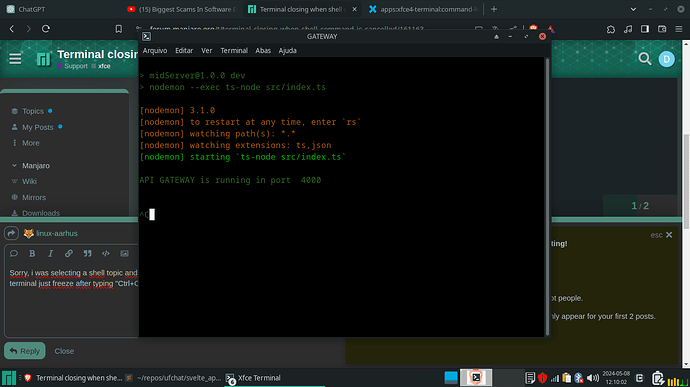Image resolution: width=690 pixels, height=387 pixels.
Task: Go forward in the browser
Action: pyautogui.click(x=29, y=29)
